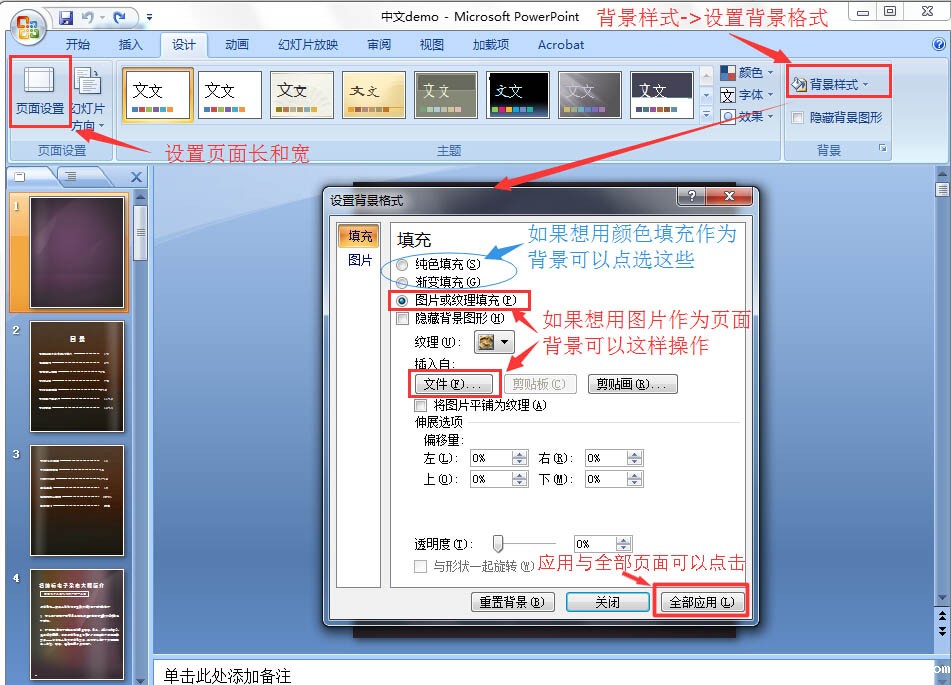Click the Office button logo

[x=27, y=25]
